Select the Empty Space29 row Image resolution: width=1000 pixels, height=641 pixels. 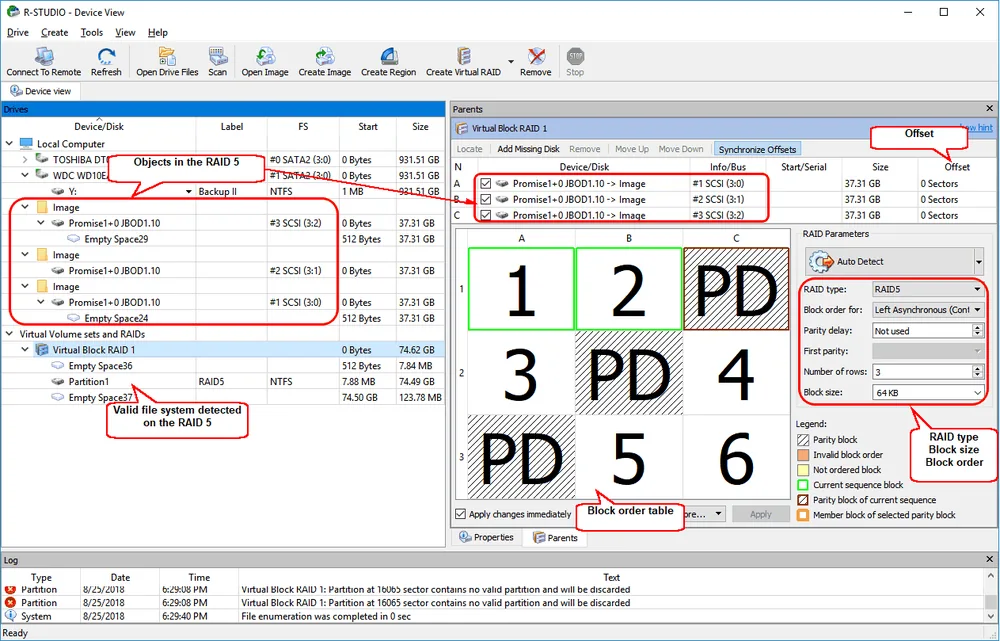coord(223,239)
